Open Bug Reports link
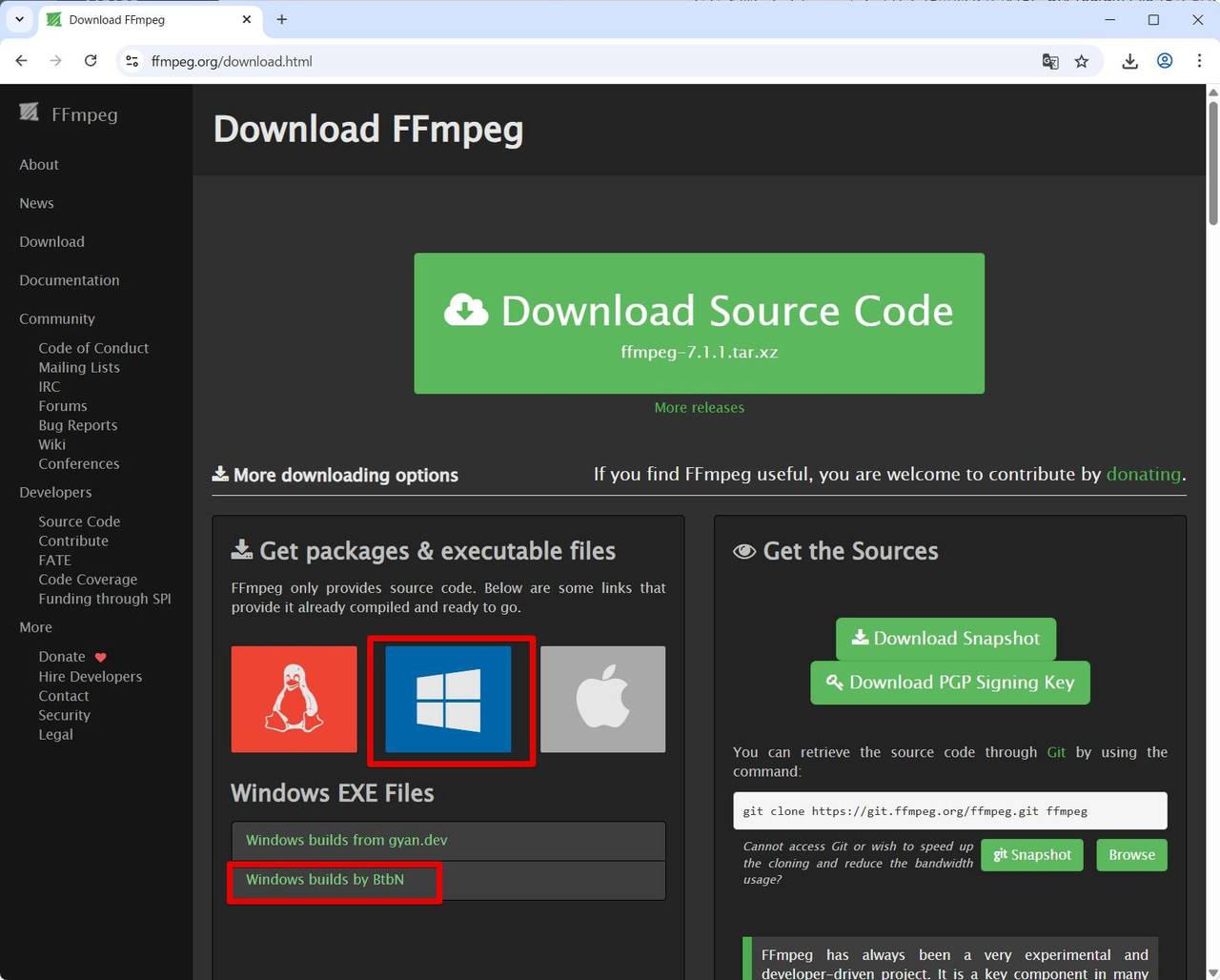This screenshot has height=980, width=1220. pos(78,425)
